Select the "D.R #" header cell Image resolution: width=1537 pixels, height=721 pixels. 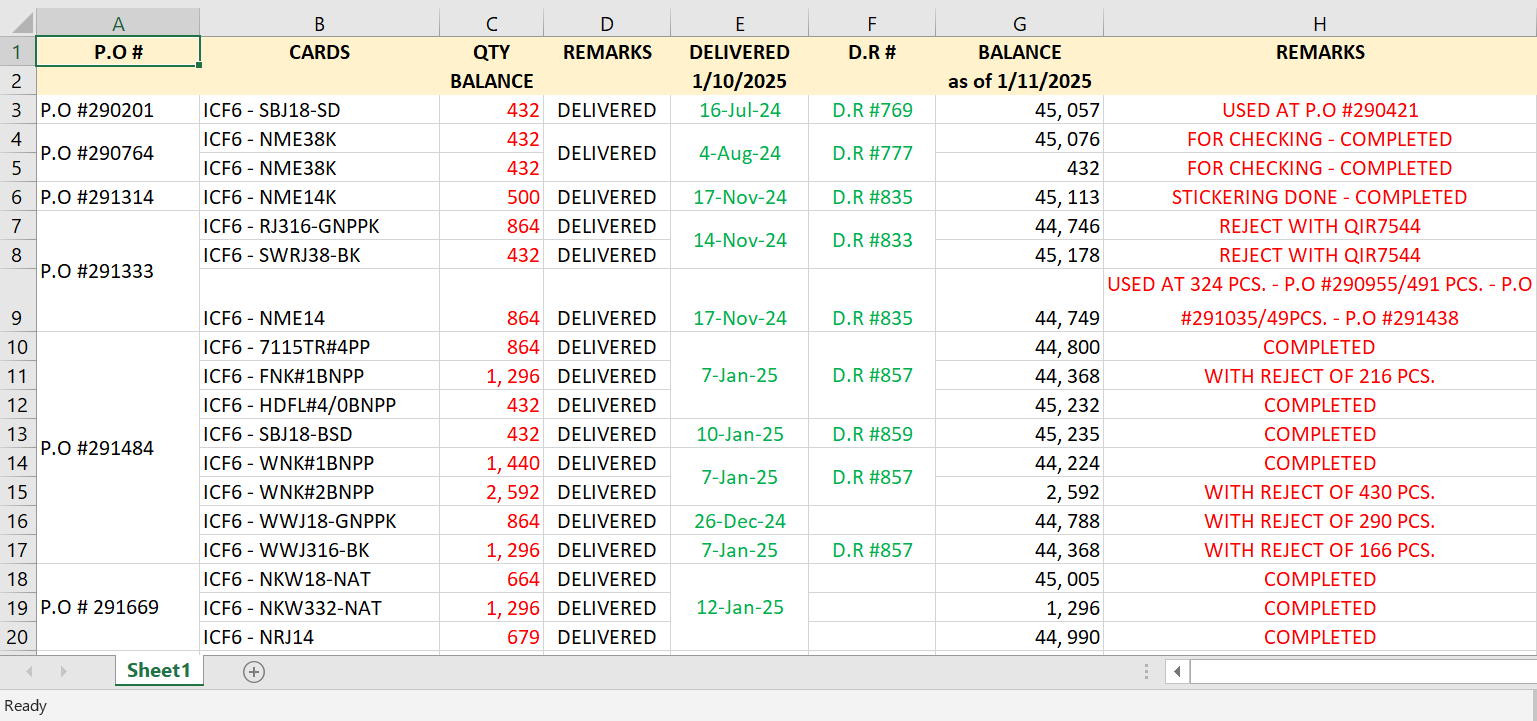pyautogui.click(x=872, y=52)
